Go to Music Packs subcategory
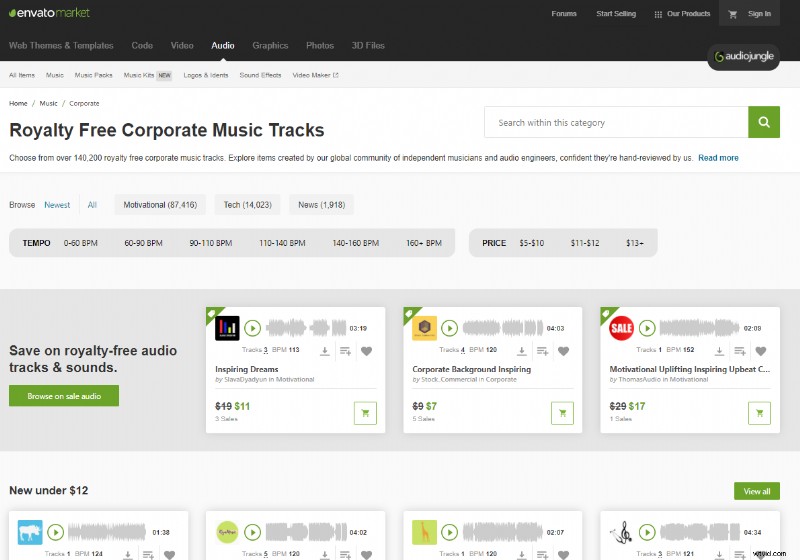Viewport: 800px width, 560px height. [93, 75]
